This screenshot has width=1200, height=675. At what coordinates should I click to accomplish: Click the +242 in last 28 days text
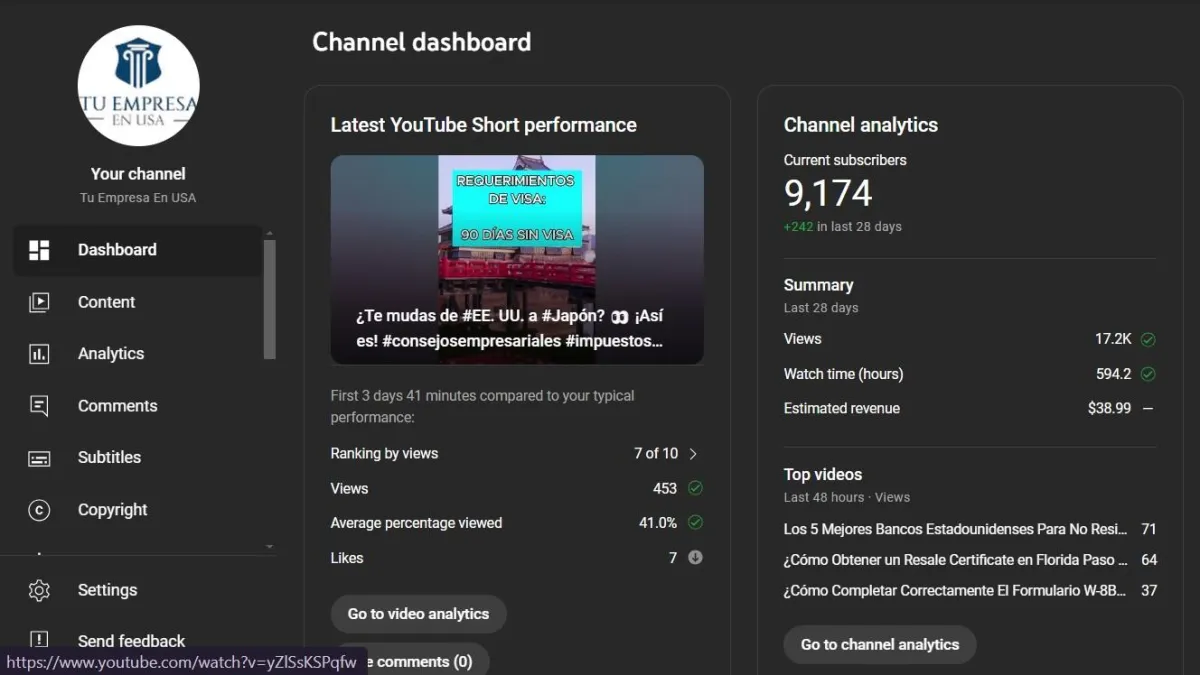(843, 227)
